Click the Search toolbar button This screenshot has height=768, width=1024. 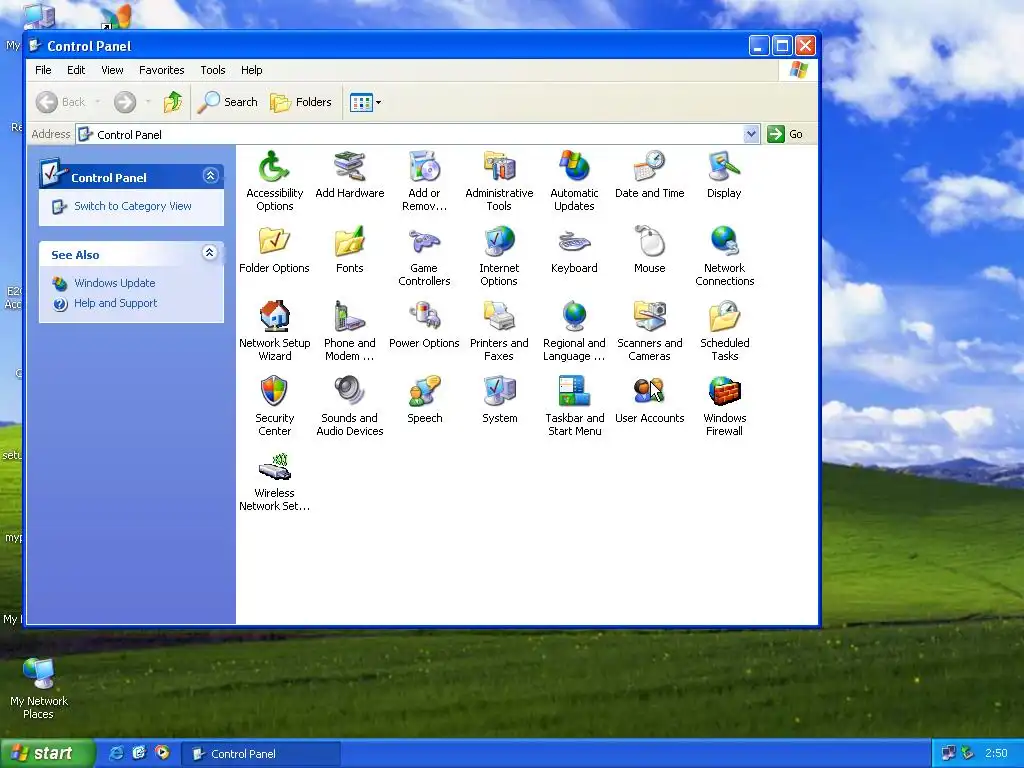point(227,102)
